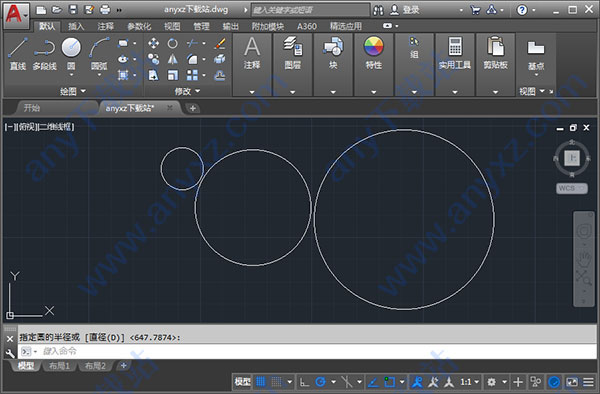
Task: Select the Array tool icon
Action: click(192, 75)
